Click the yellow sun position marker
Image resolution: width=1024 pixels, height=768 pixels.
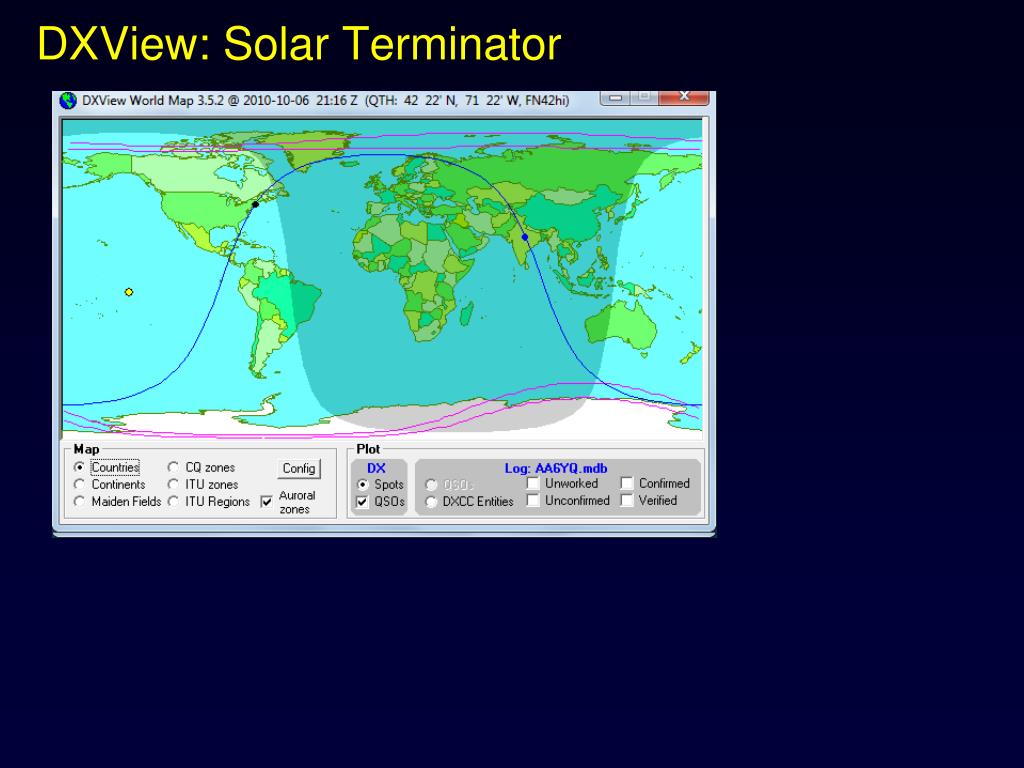pos(129,292)
